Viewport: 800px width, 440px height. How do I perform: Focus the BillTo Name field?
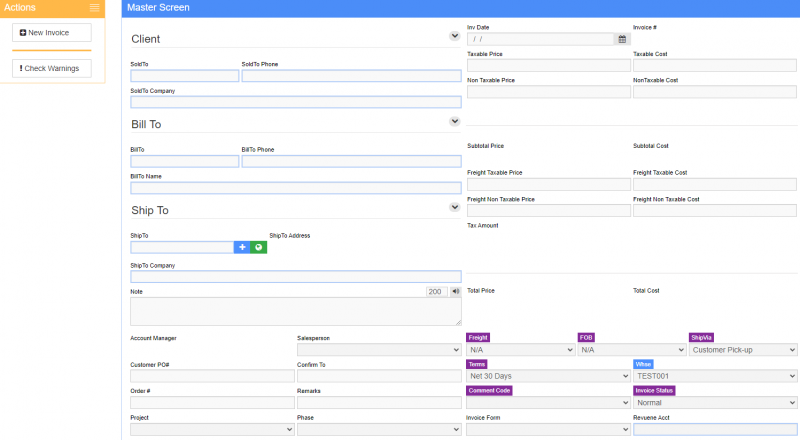296,188
